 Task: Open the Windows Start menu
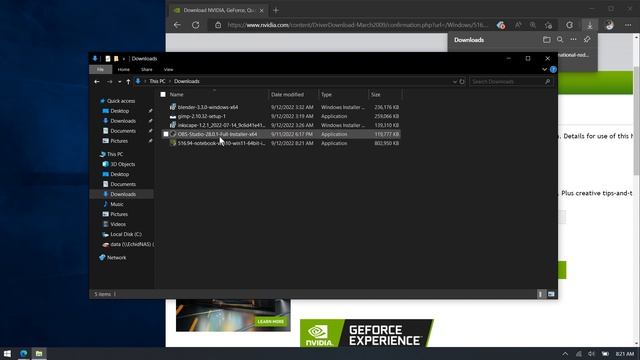(7, 353)
